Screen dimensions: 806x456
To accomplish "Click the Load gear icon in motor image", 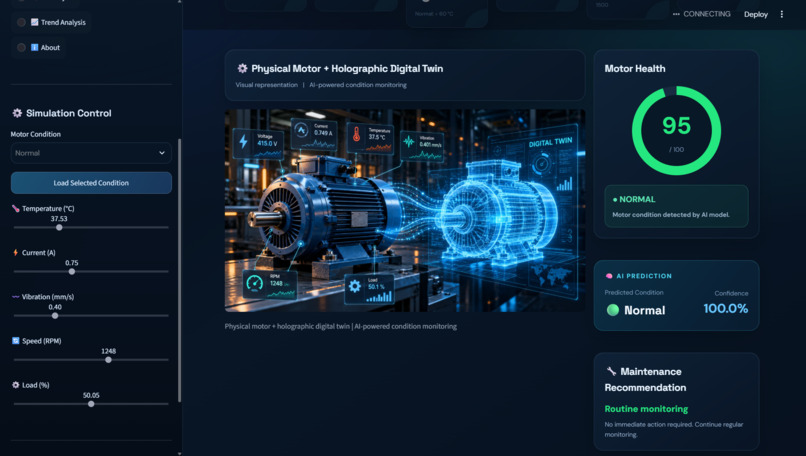I will [355, 286].
